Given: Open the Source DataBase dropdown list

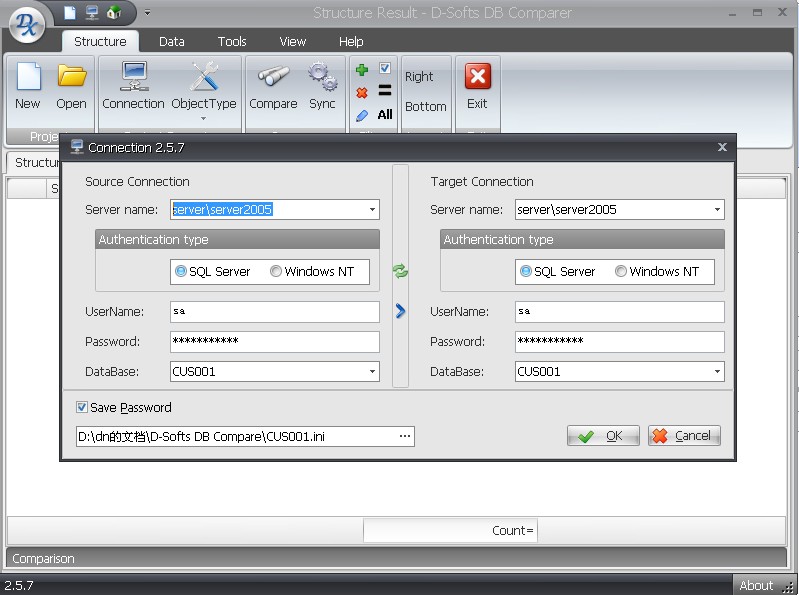Looking at the screenshot, I should [372, 372].
